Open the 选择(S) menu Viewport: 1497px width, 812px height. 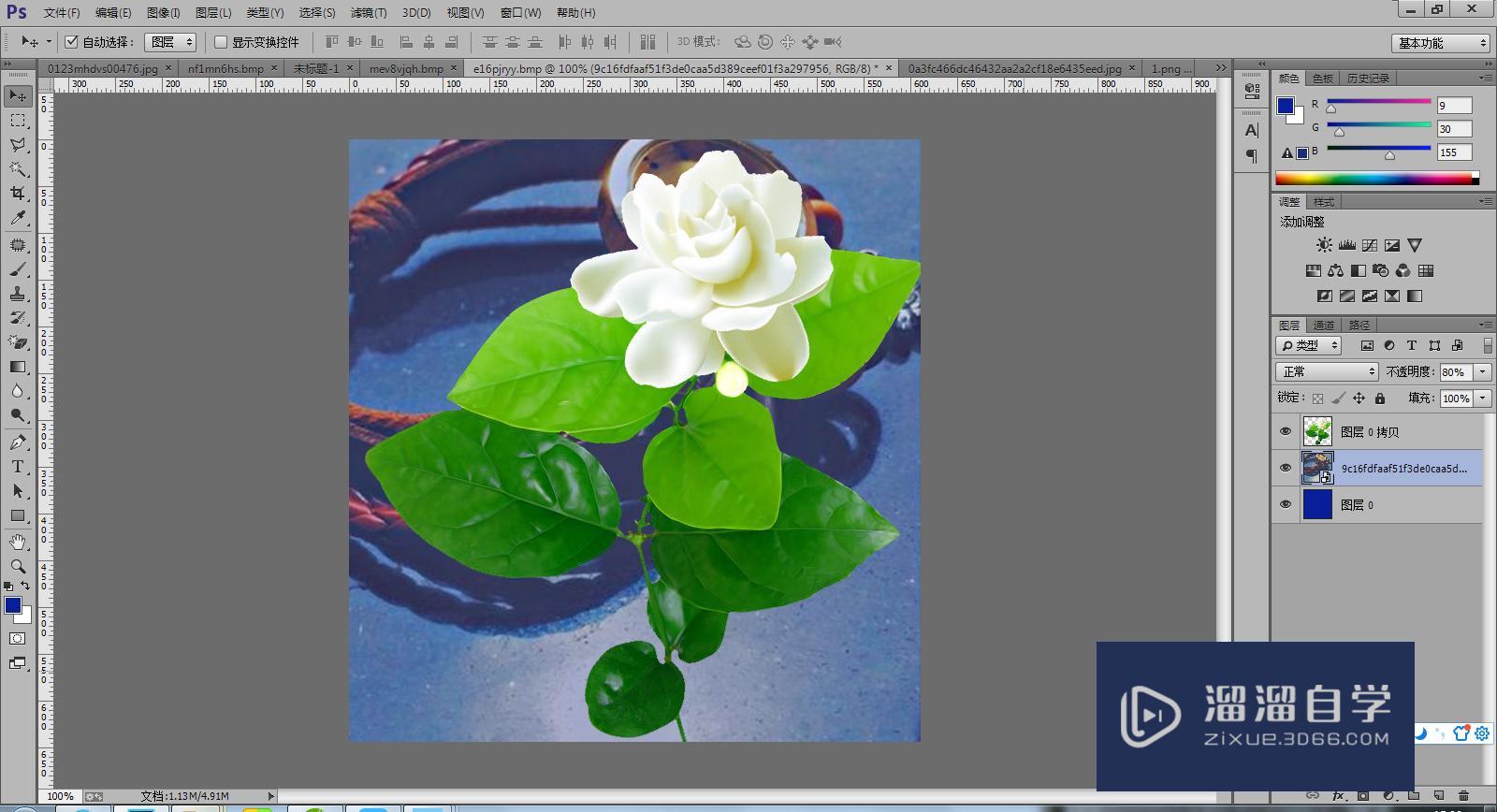pyautogui.click(x=317, y=13)
